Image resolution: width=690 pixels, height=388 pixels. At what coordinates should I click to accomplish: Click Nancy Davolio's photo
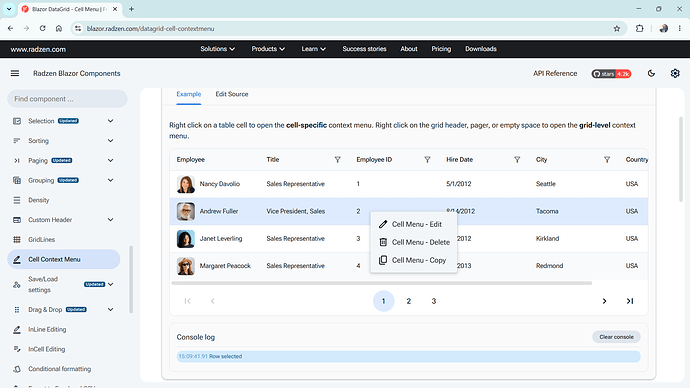(x=186, y=184)
